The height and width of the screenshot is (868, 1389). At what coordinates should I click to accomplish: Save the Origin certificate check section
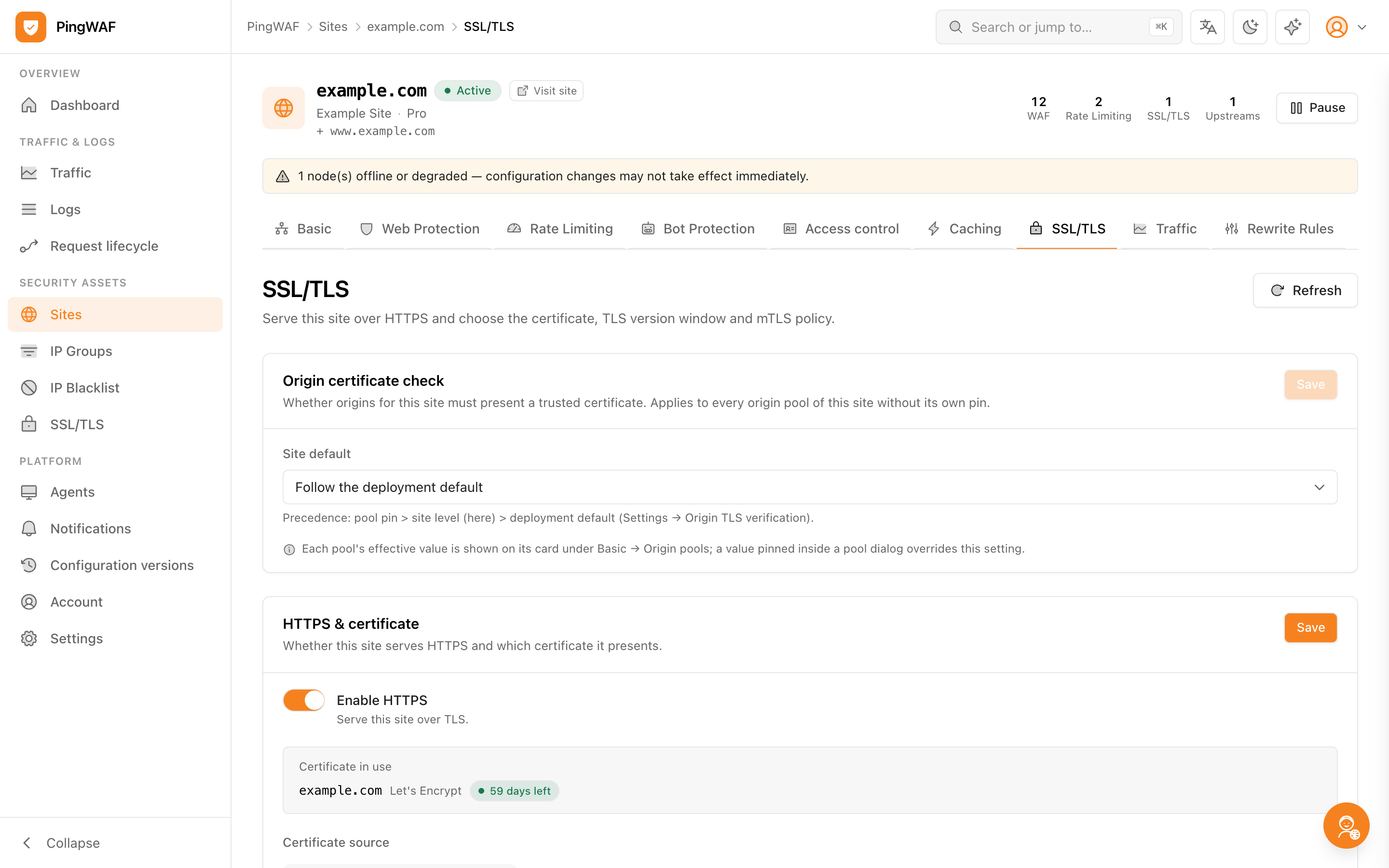click(1310, 385)
